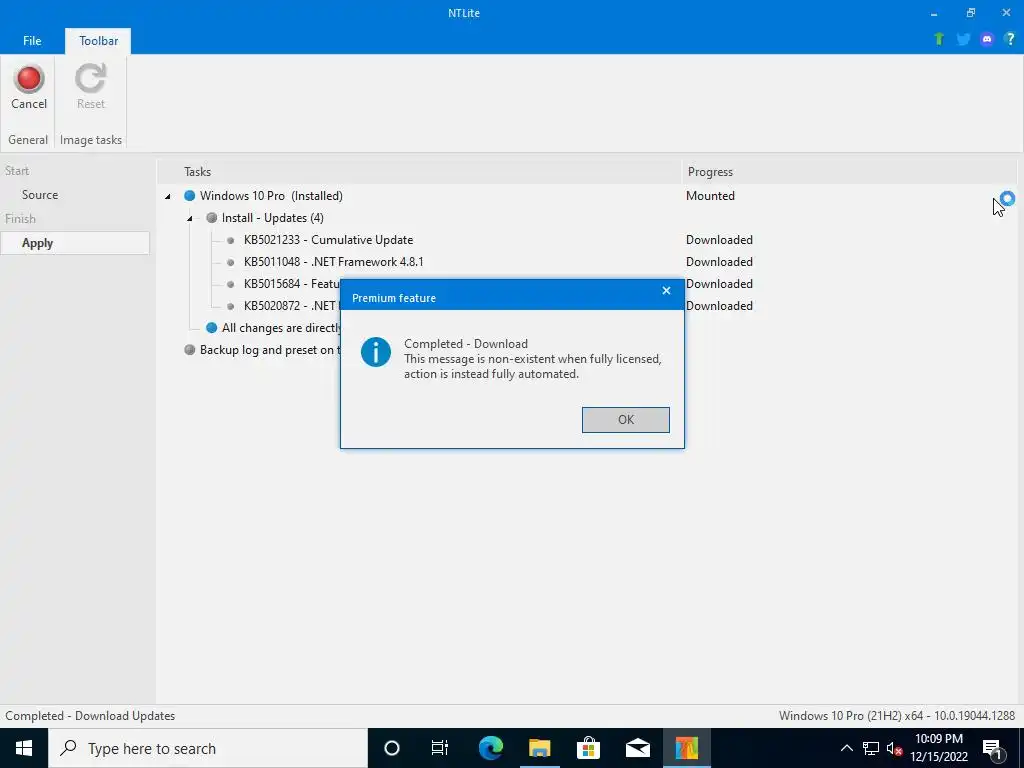Screen dimensions: 1024x768
Task: Click the NTLite taskbar icon
Action: tap(686, 748)
